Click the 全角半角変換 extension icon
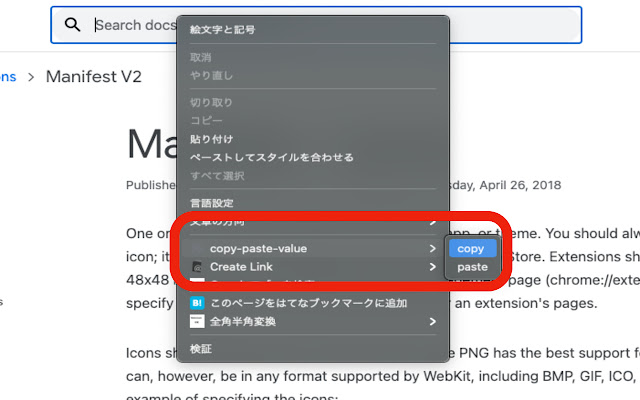The width and height of the screenshot is (640, 400). (197, 321)
